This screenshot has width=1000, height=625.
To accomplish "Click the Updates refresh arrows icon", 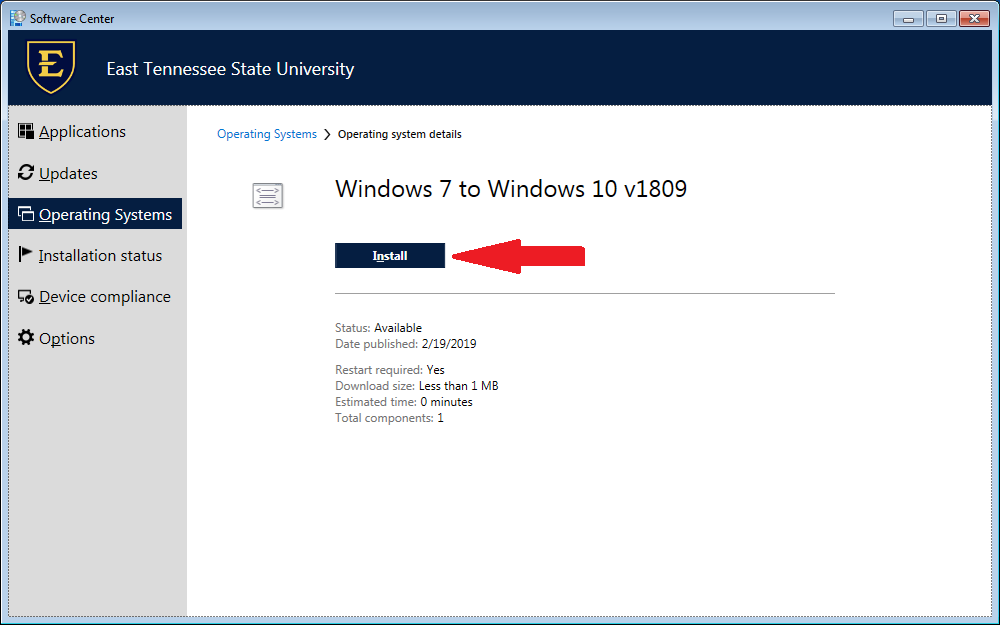I will coord(26,173).
